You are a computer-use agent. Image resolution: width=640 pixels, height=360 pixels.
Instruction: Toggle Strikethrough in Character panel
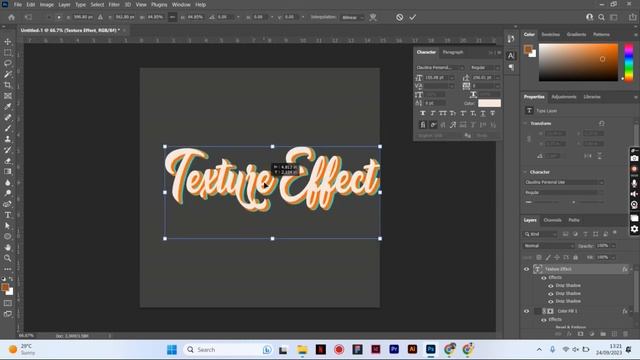click(493, 113)
